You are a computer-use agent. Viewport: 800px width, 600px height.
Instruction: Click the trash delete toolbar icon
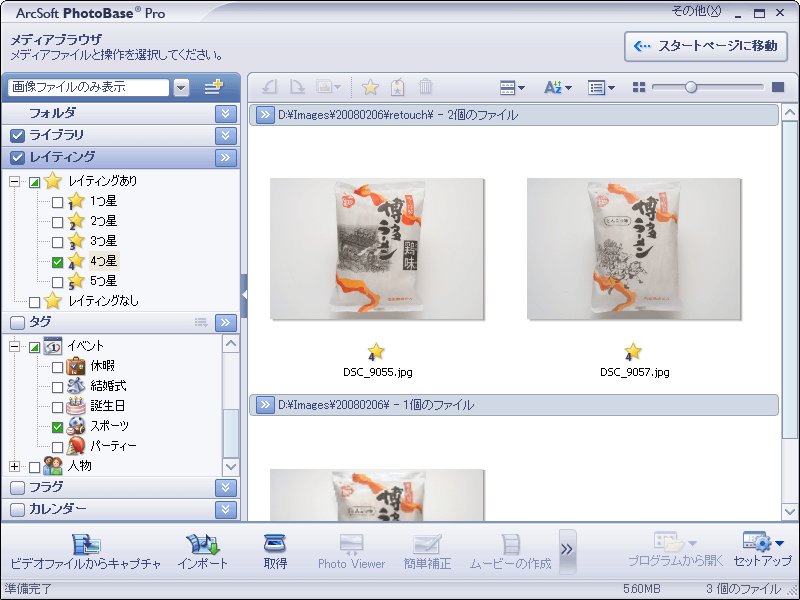pyautogui.click(x=426, y=87)
